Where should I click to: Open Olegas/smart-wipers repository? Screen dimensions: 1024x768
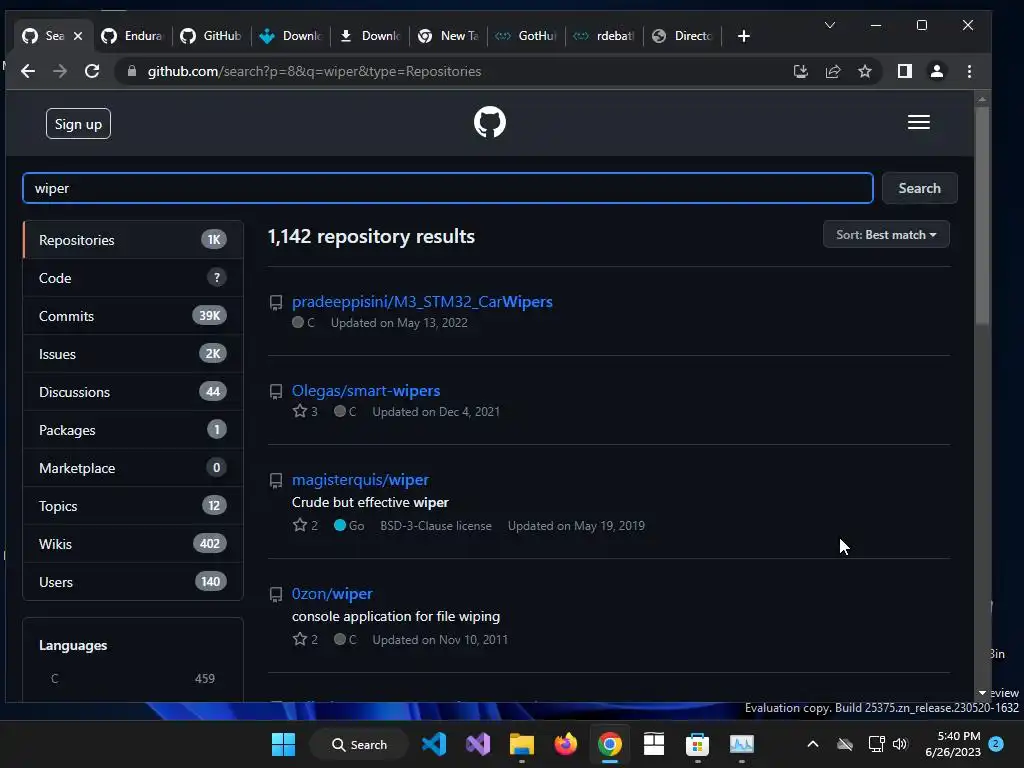(x=366, y=391)
